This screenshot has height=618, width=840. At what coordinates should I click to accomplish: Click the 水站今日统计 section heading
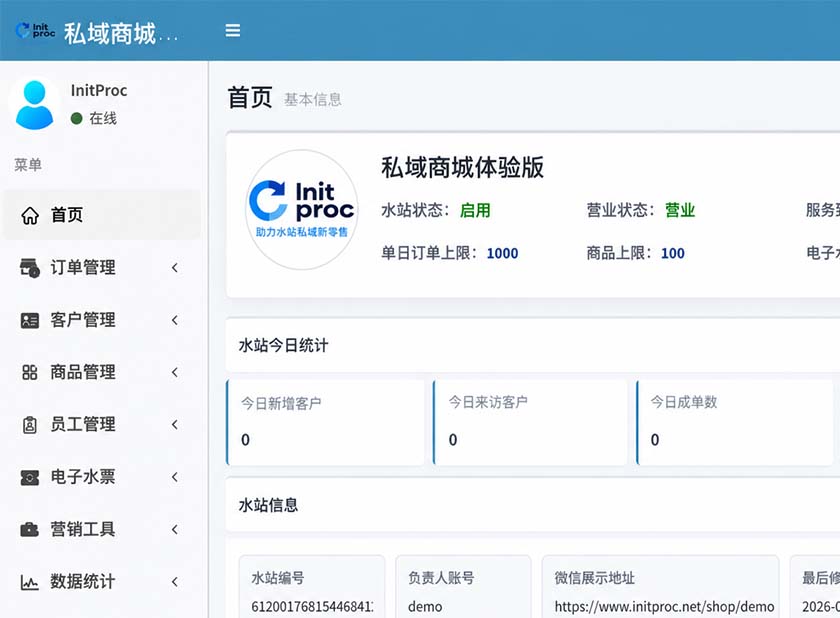(x=283, y=345)
